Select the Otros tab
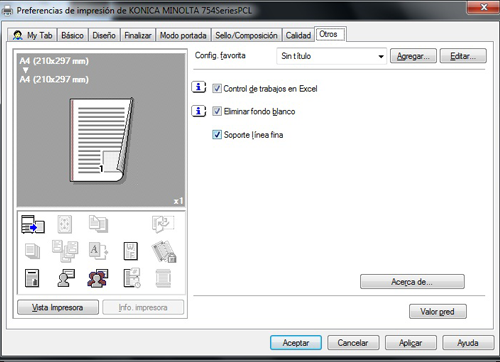Viewport: 500px width, 362px height. point(329,34)
